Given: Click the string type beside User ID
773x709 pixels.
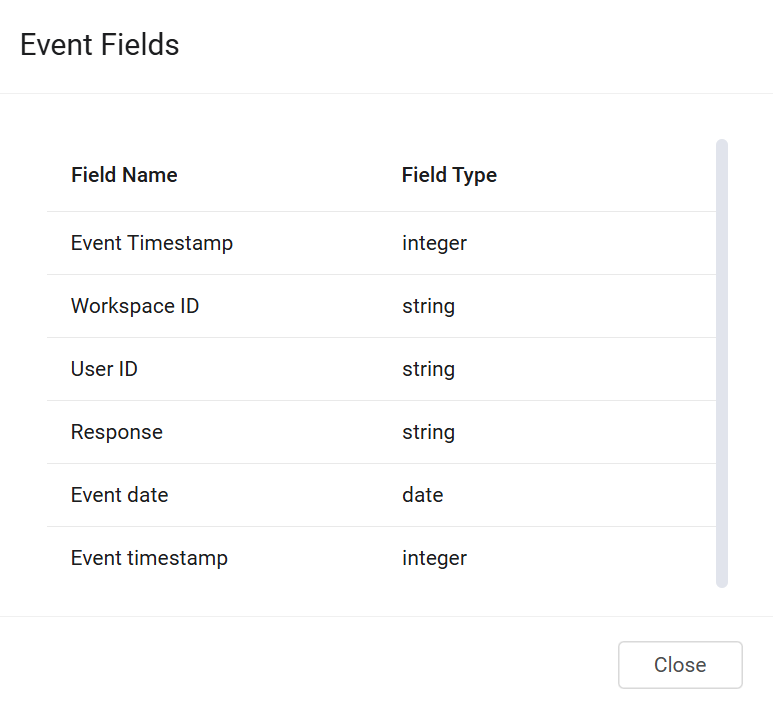Looking at the screenshot, I should (428, 369).
